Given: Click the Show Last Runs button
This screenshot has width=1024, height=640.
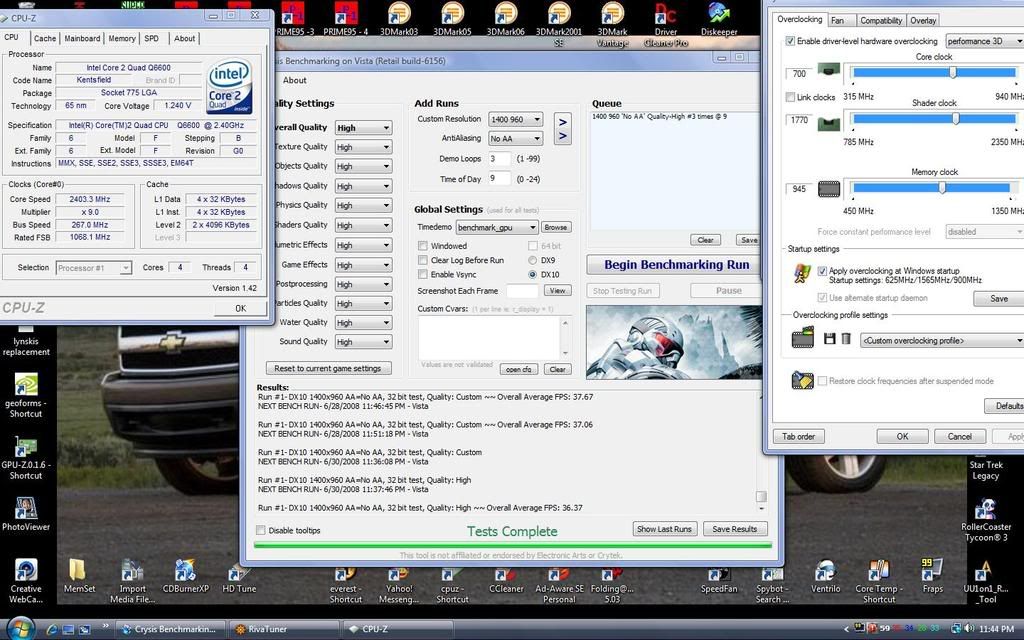Looking at the screenshot, I should point(664,529).
